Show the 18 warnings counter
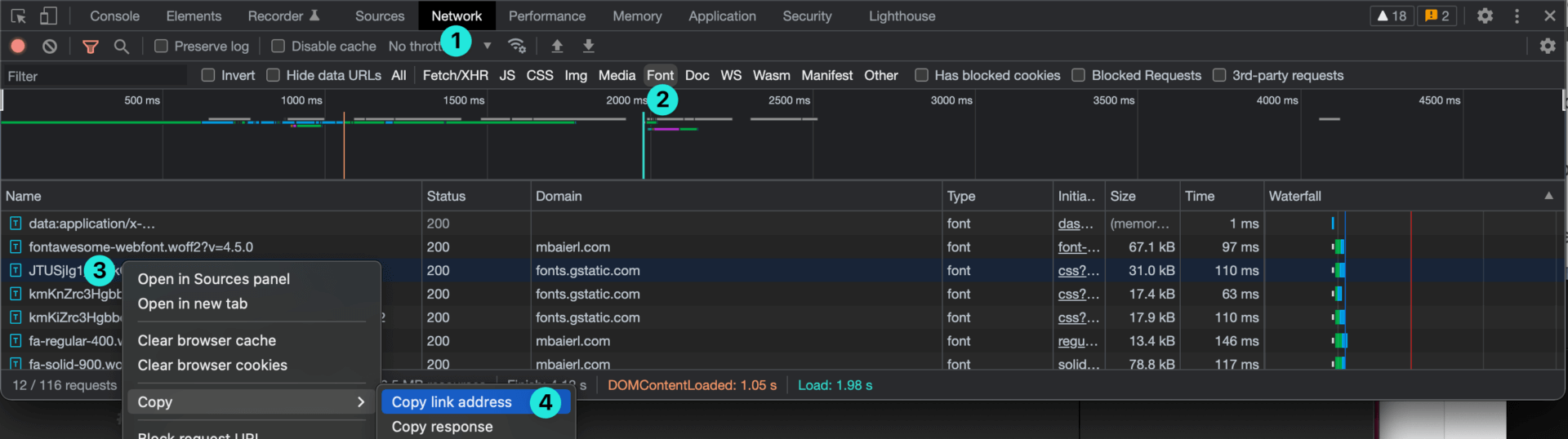This screenshot has height=439, width=1568. [1392, 16]
